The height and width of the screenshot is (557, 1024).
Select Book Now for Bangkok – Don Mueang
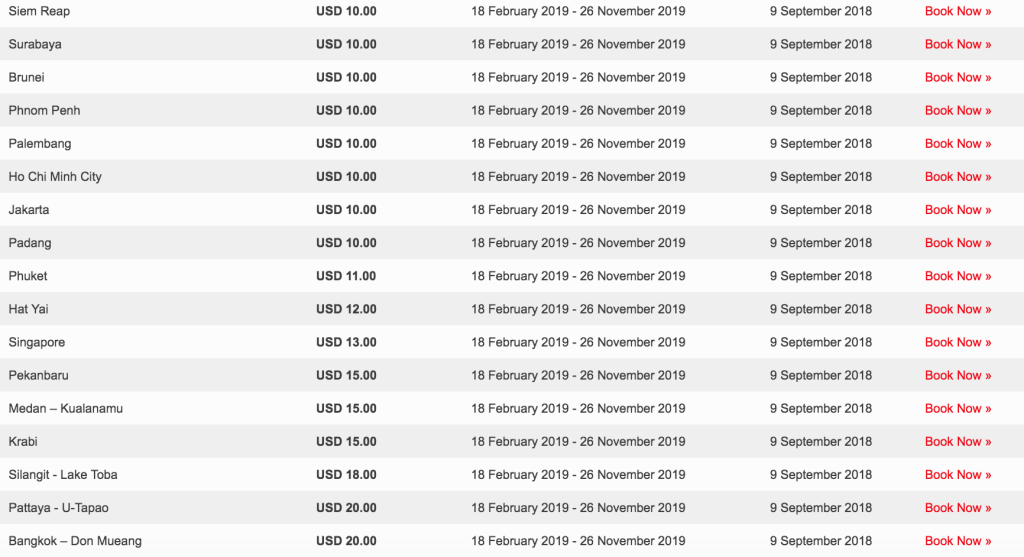tap(957, 540)
